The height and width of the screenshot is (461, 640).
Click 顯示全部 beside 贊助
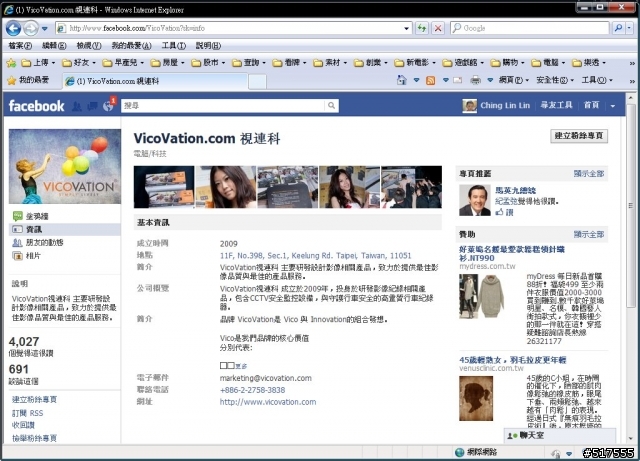click(x=589, y=234)
